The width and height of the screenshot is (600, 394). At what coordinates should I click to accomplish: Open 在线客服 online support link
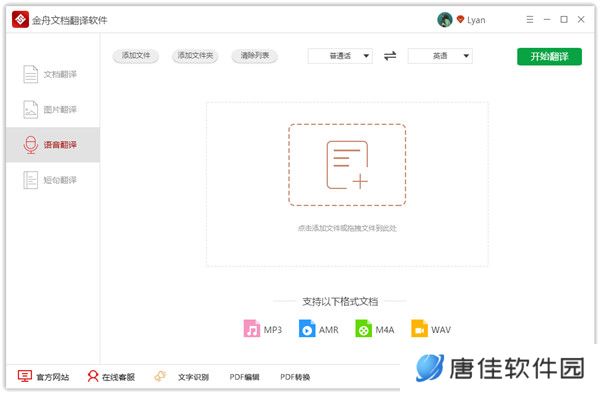118,377
